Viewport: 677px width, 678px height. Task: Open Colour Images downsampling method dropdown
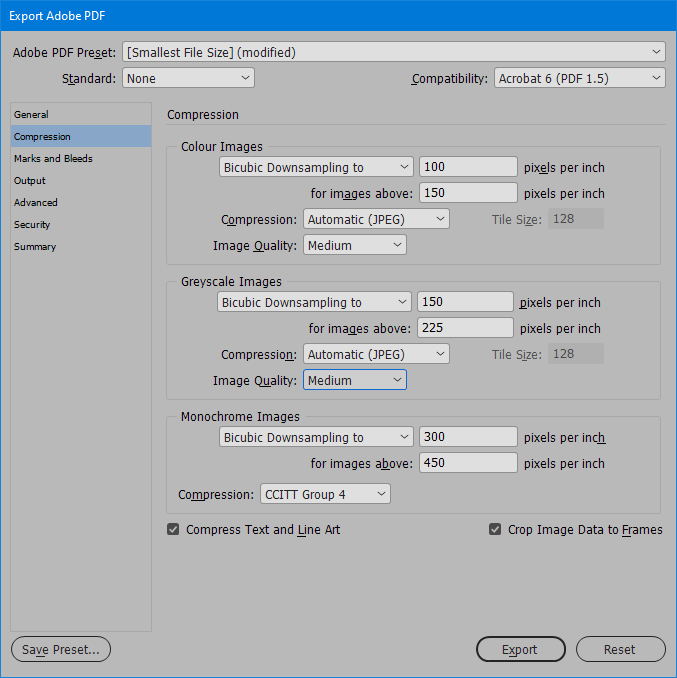[x=316, y=167]
